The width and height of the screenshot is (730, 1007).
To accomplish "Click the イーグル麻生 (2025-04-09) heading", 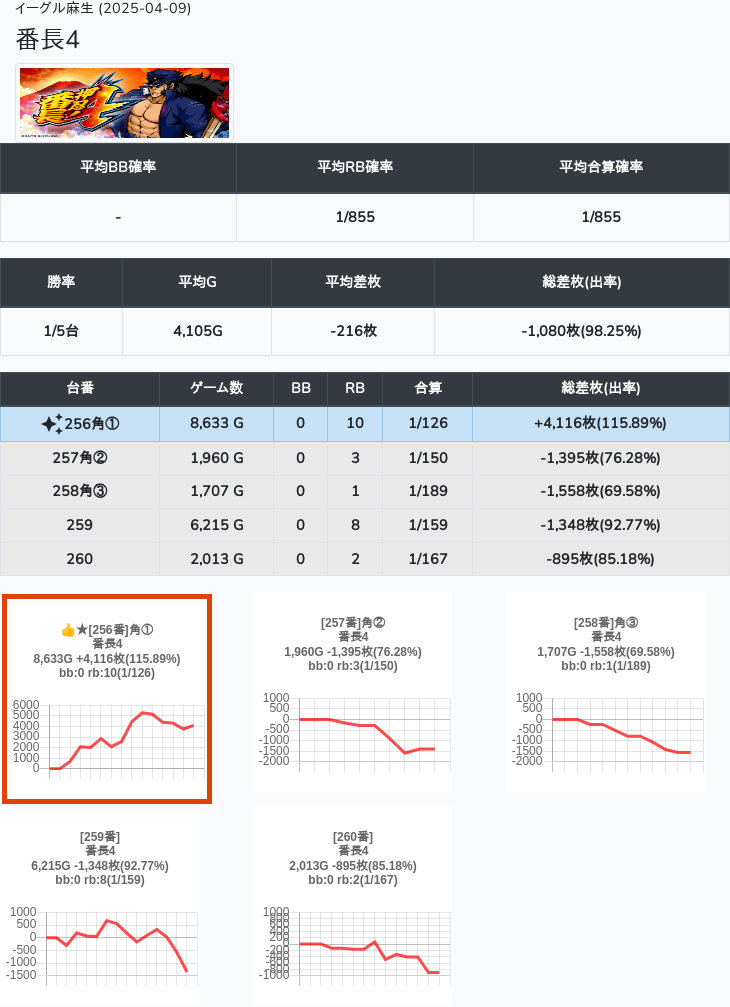I will tap(103, 9).
